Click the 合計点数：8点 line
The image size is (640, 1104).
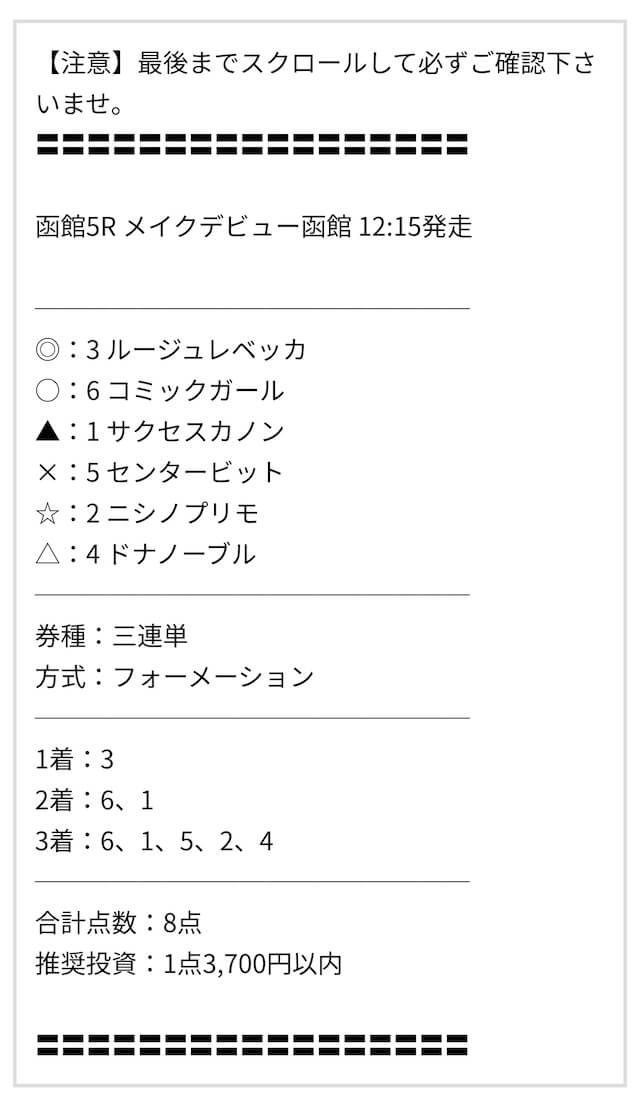coord(118,923)
